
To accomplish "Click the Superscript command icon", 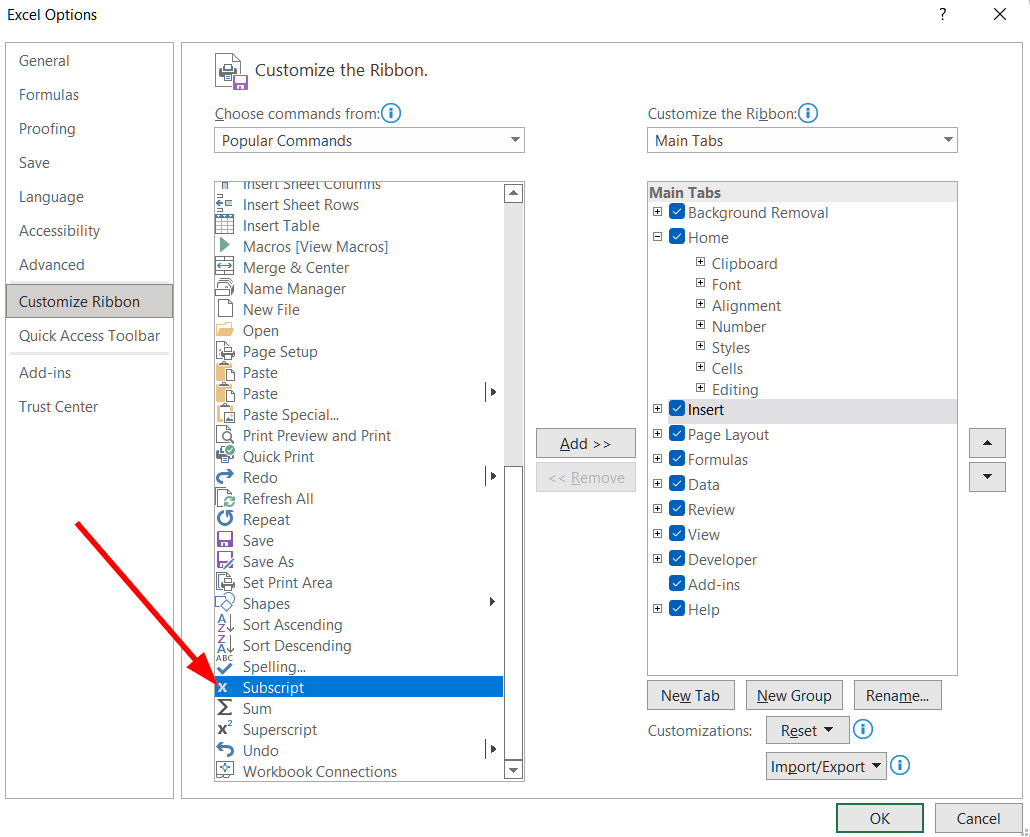I will click(225, 729).
